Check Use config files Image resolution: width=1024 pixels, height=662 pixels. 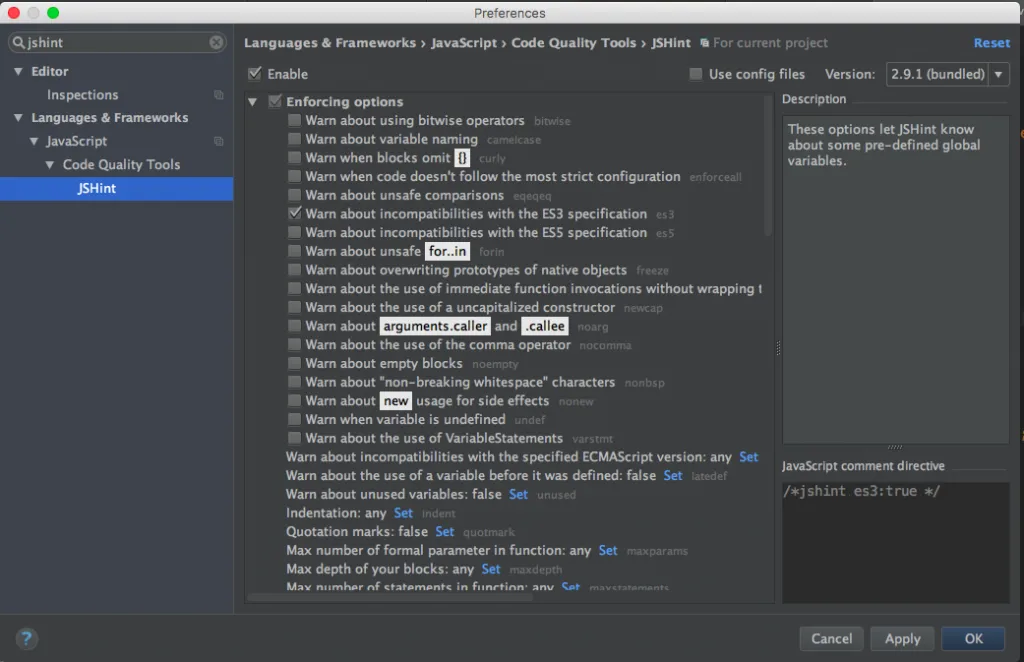point(696,74)
